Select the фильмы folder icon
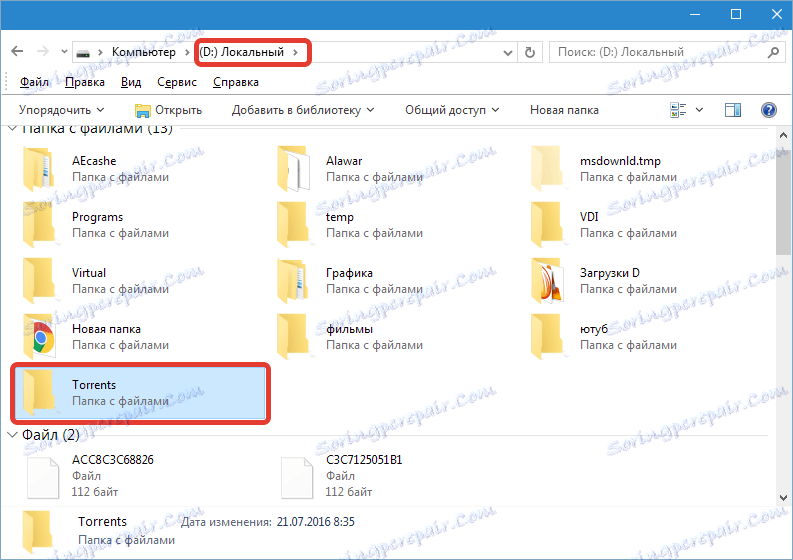This screenshot has width=793, height=560. click(293, 337)
